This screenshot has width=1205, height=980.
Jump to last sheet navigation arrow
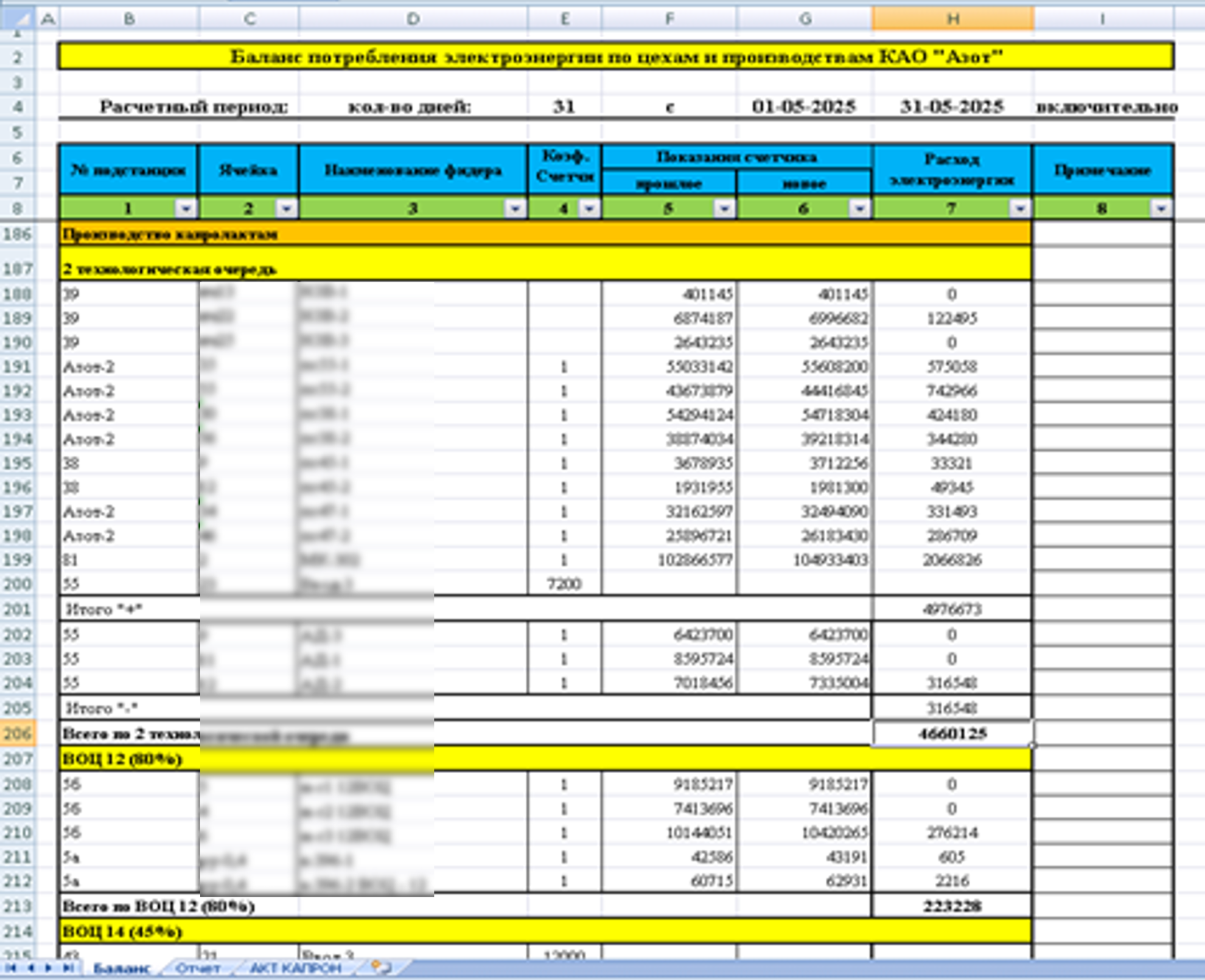pyautogui.click(x=68, y=968)
